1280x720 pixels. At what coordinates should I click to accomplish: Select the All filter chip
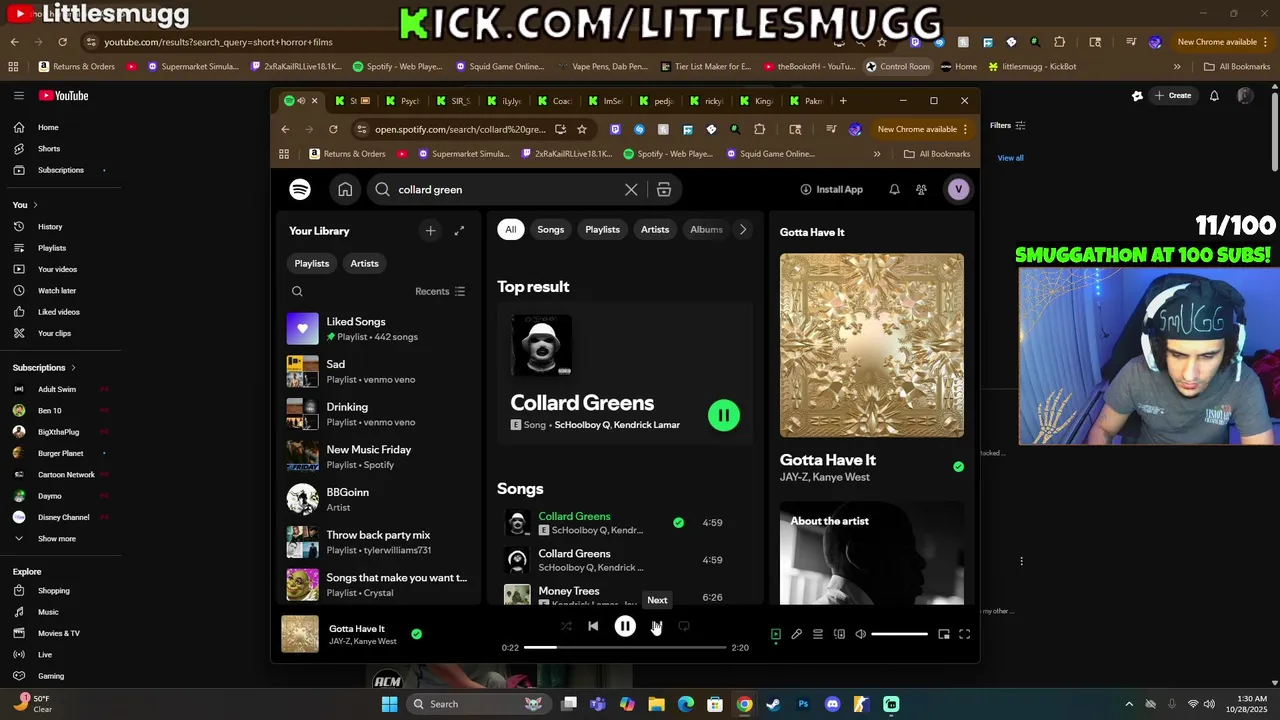pos(510,229)
